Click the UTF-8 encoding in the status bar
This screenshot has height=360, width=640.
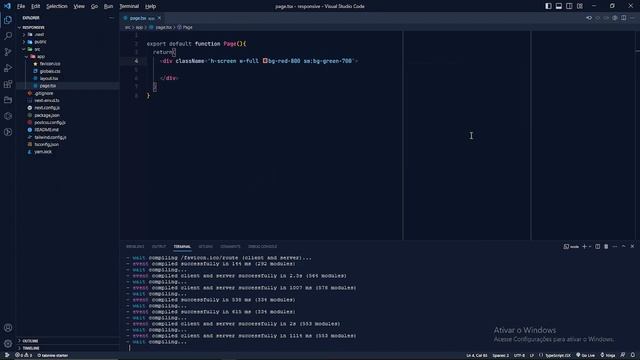(x=520, y=355)
